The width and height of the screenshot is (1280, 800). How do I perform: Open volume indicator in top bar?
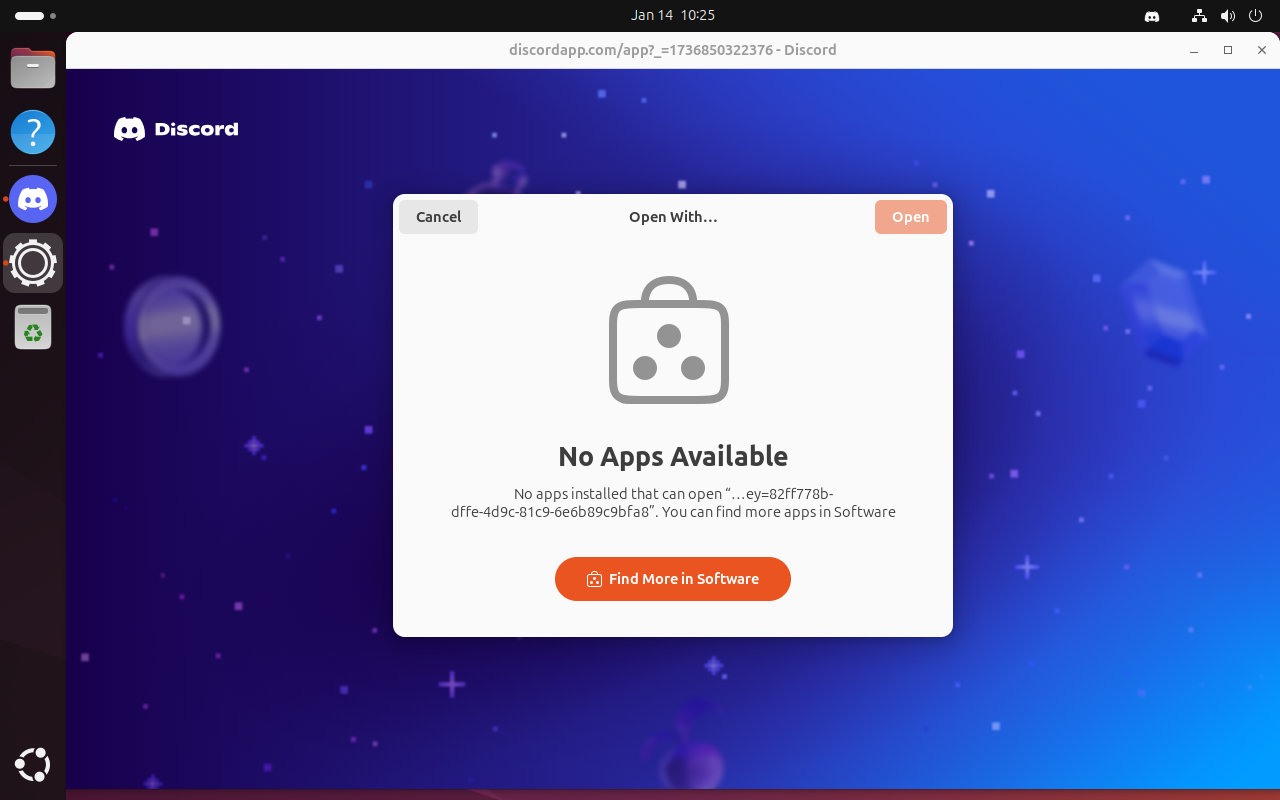(1228, 16)
